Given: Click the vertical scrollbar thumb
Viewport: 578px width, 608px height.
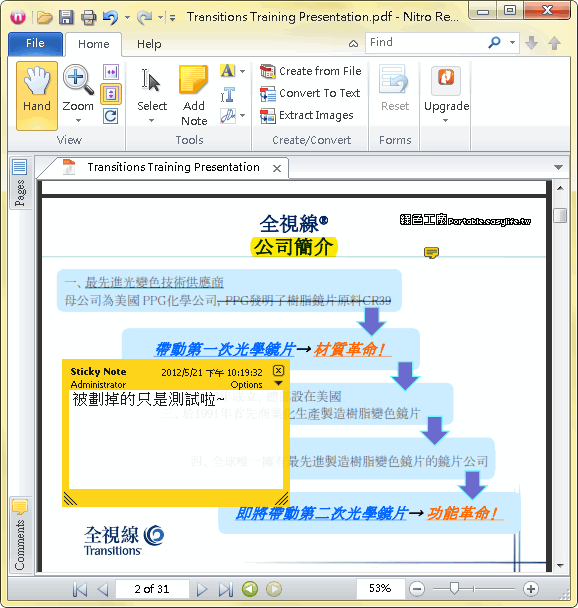Looking at the screenshot, I should coord(560,216).
